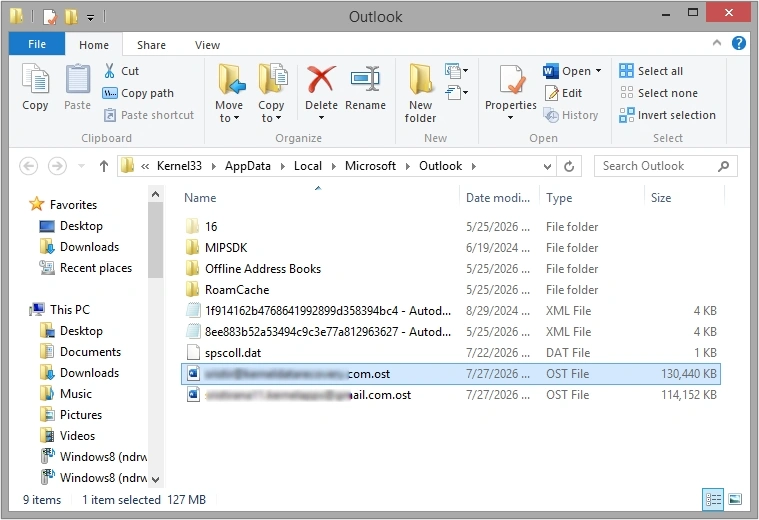
Task: Click Copy path in the ribbon
Action: coord(138,93)
